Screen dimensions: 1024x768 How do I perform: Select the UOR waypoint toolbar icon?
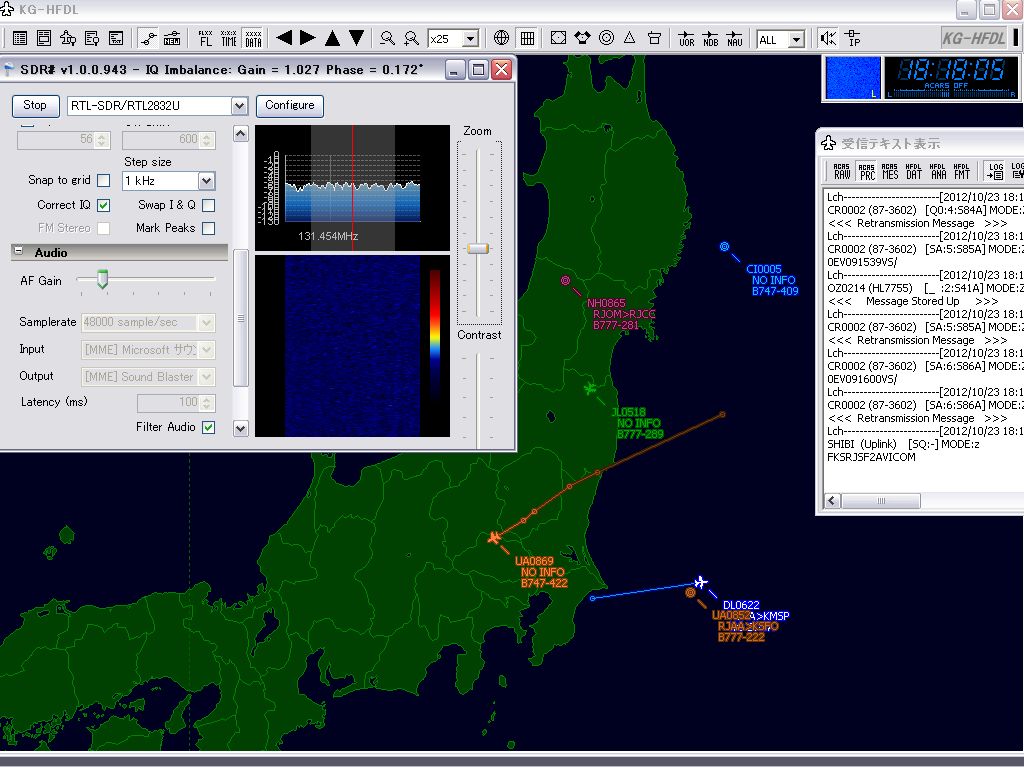point(688,38)
